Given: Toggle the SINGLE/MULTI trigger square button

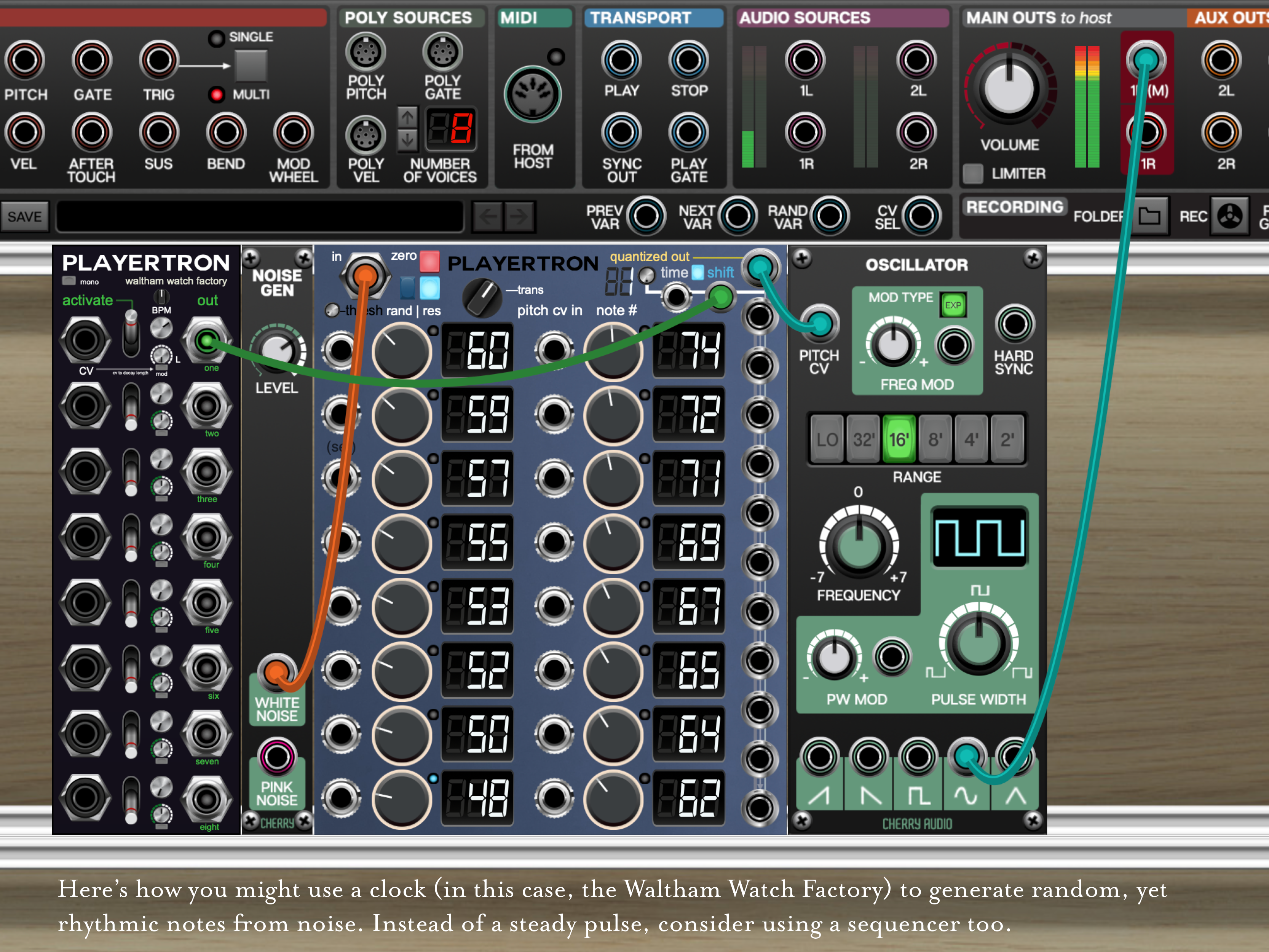Looking at the screenshot, I should (251, 66).
